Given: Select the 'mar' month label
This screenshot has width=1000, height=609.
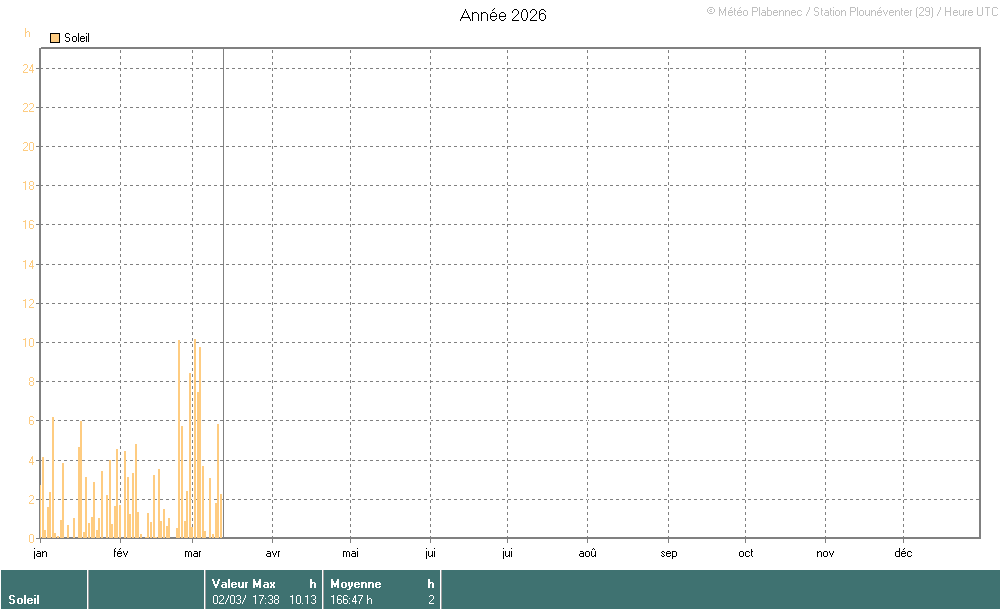Looking at the screenshot, I should click(193, 553).
